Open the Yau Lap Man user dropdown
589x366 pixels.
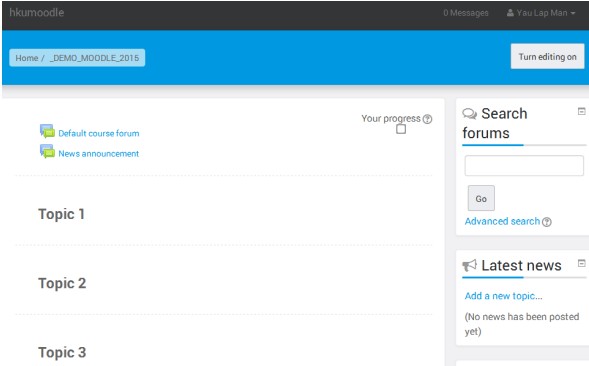pos(541,13)
